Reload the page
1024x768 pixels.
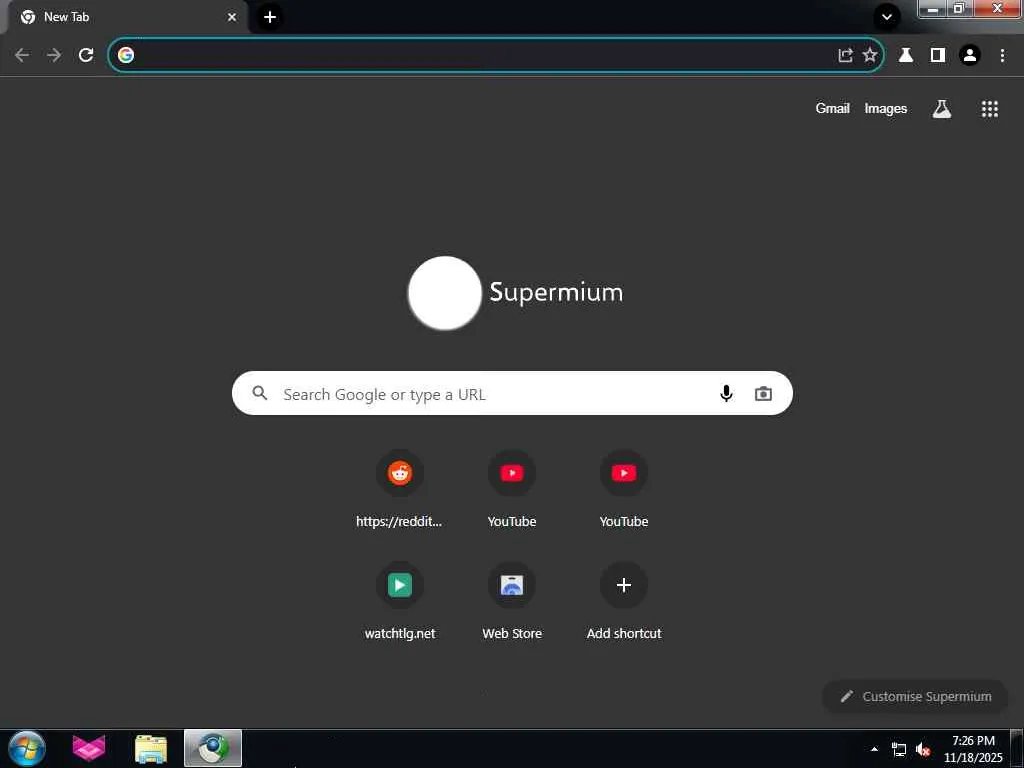[x=86, y=55]
